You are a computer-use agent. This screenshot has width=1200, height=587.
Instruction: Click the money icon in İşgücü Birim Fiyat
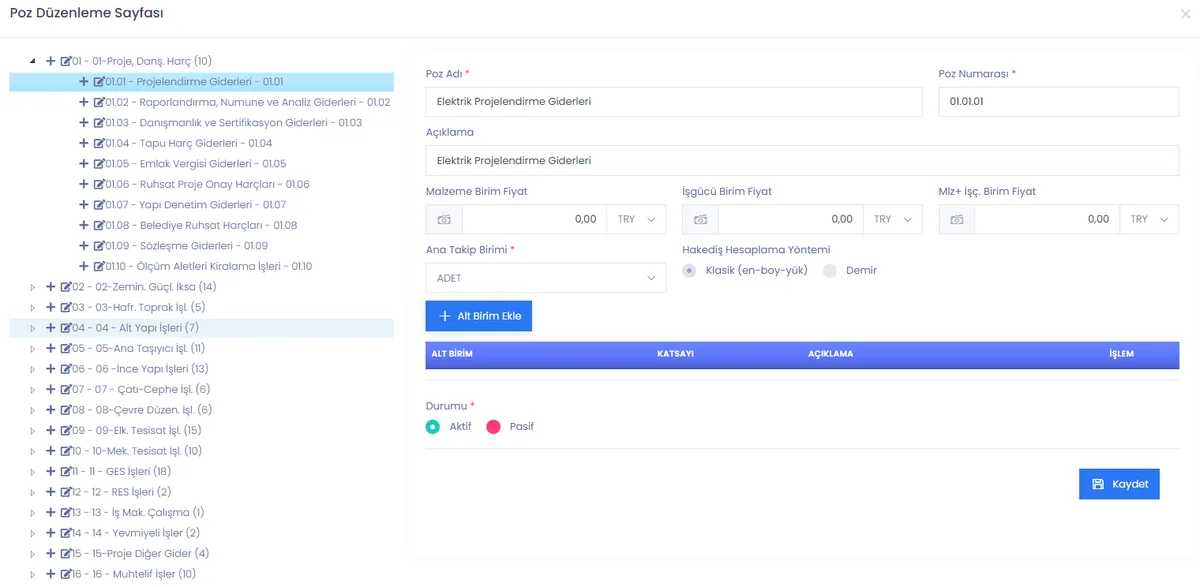700,219
